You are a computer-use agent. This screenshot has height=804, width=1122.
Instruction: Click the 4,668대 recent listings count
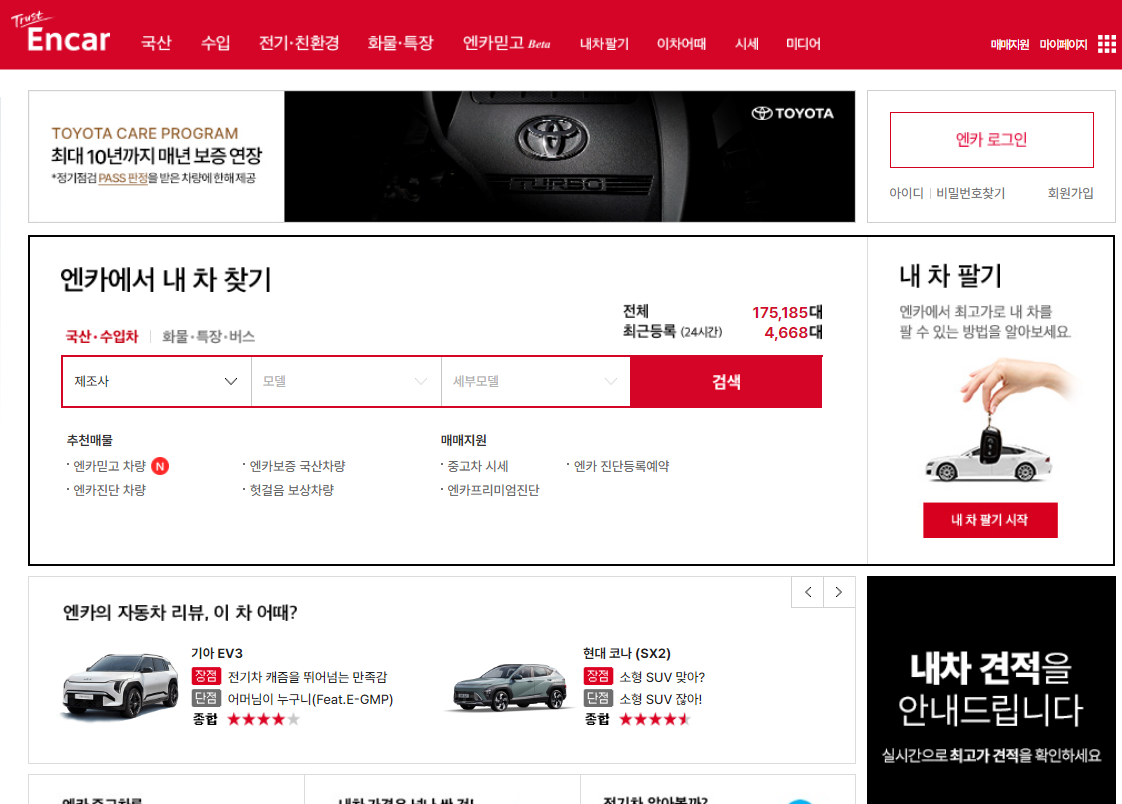click(x=793, y=333)
